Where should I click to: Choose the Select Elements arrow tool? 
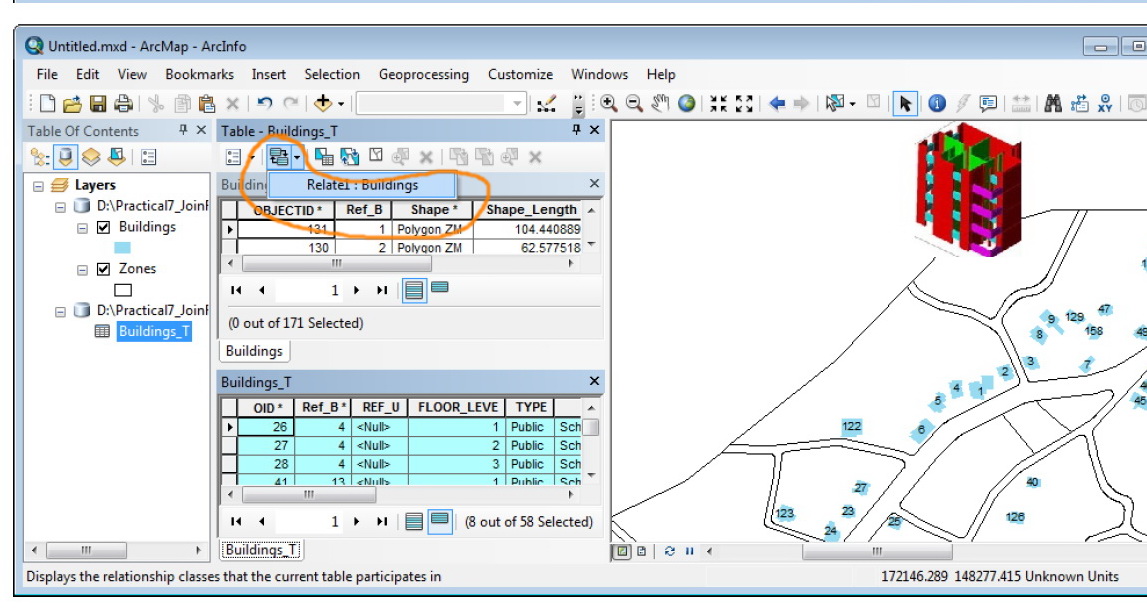coord(905,104)
